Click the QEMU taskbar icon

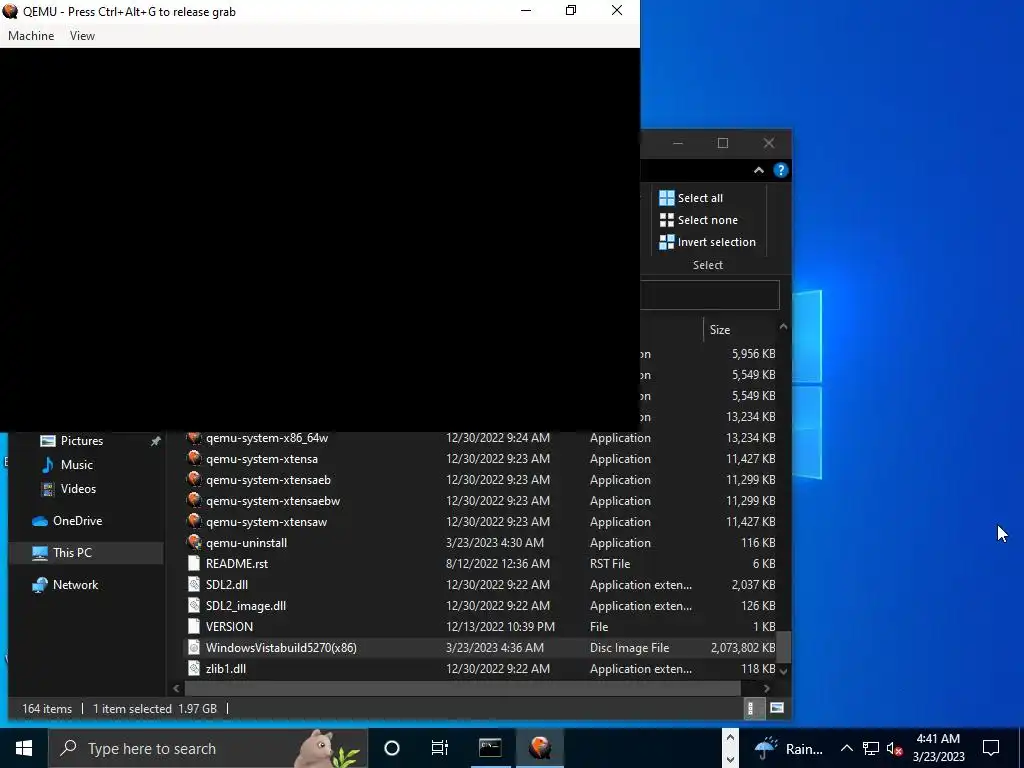click(x=540, y=748)
